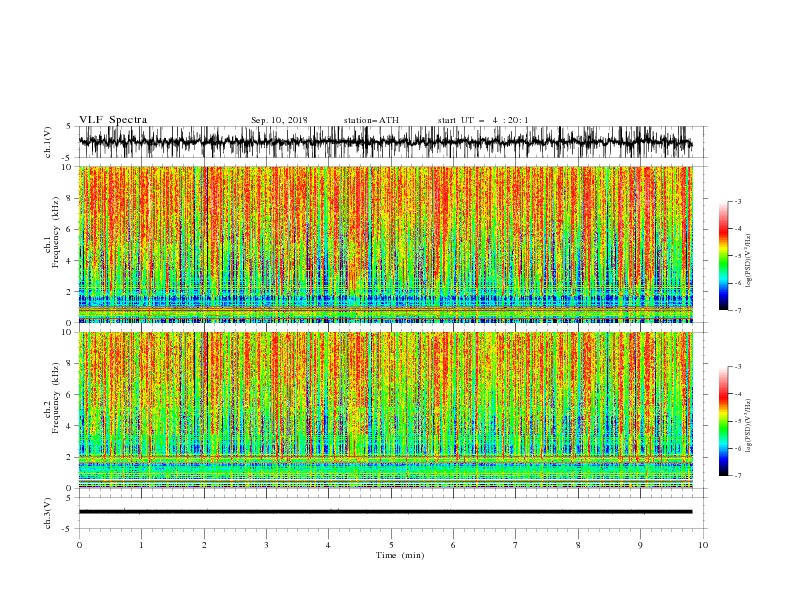This screenshot has width=792, height=612.
Task: Click the "-3" label on ch.1 colorbar
Action: point(737,201)
